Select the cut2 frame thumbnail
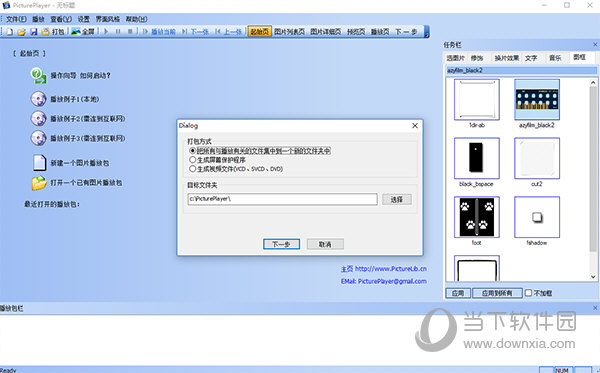This screenshot has width=600, height=373. click(x=537, y=158)
